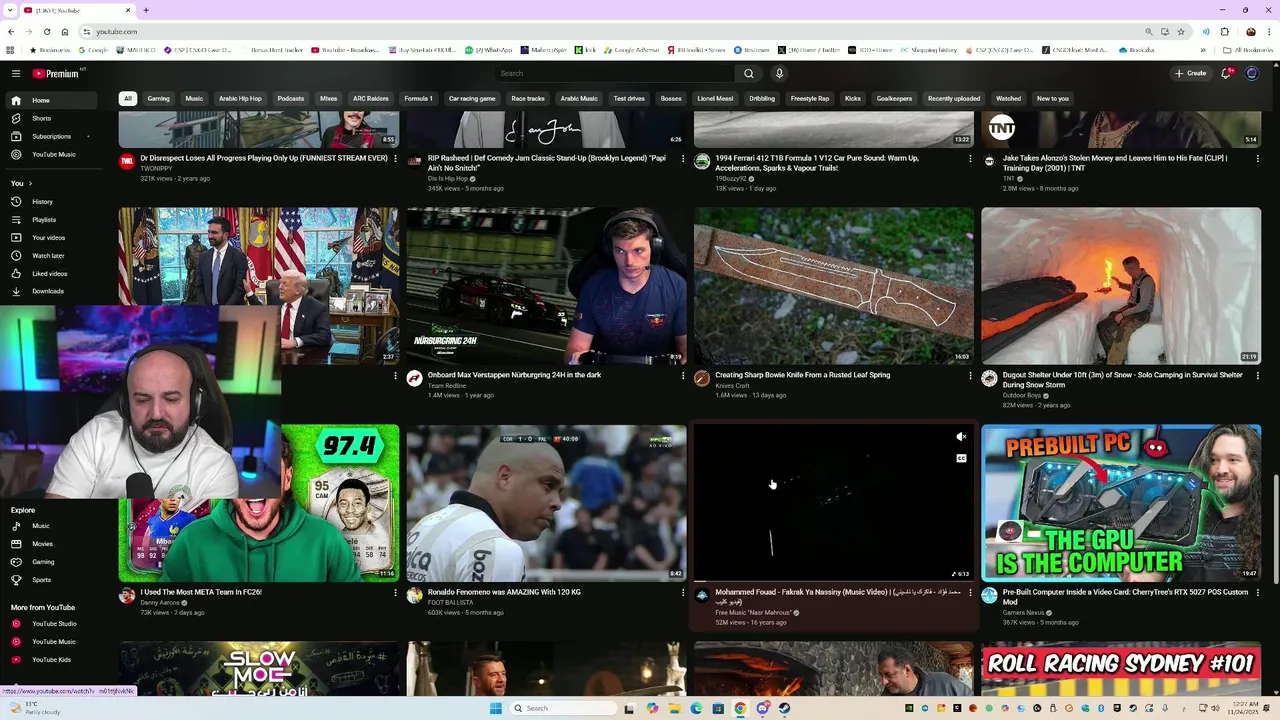Screen dimensions: 1280x720
Task: Play the rusted leaf spring knife thumbnail
Action: (x=834, y=286)
